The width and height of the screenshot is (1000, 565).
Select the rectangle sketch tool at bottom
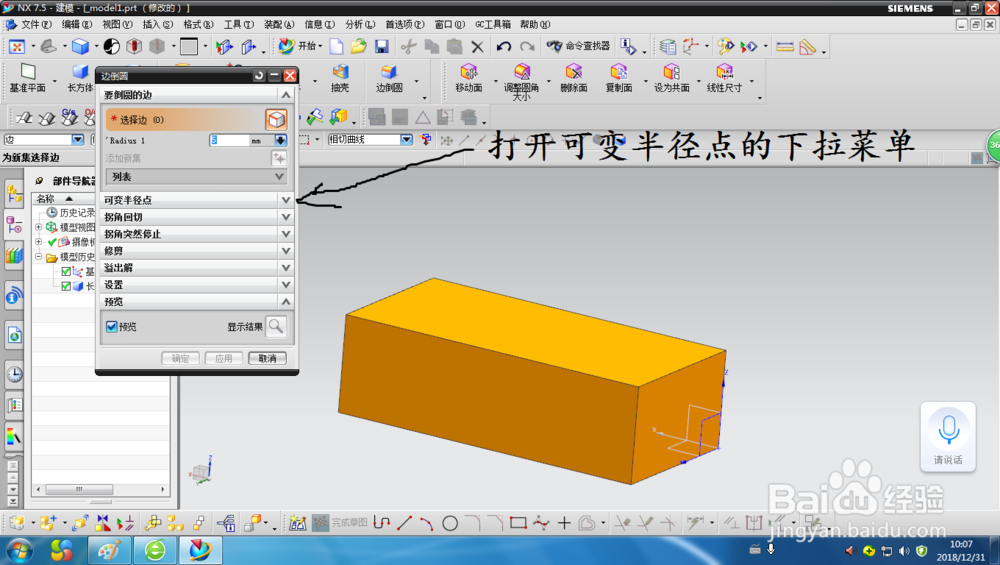(518, 524)
